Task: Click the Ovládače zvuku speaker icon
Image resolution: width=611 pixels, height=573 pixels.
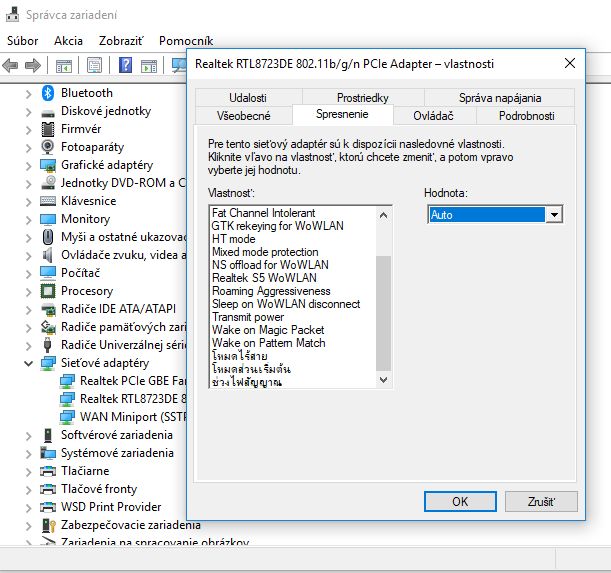Action: coord(47,255)
